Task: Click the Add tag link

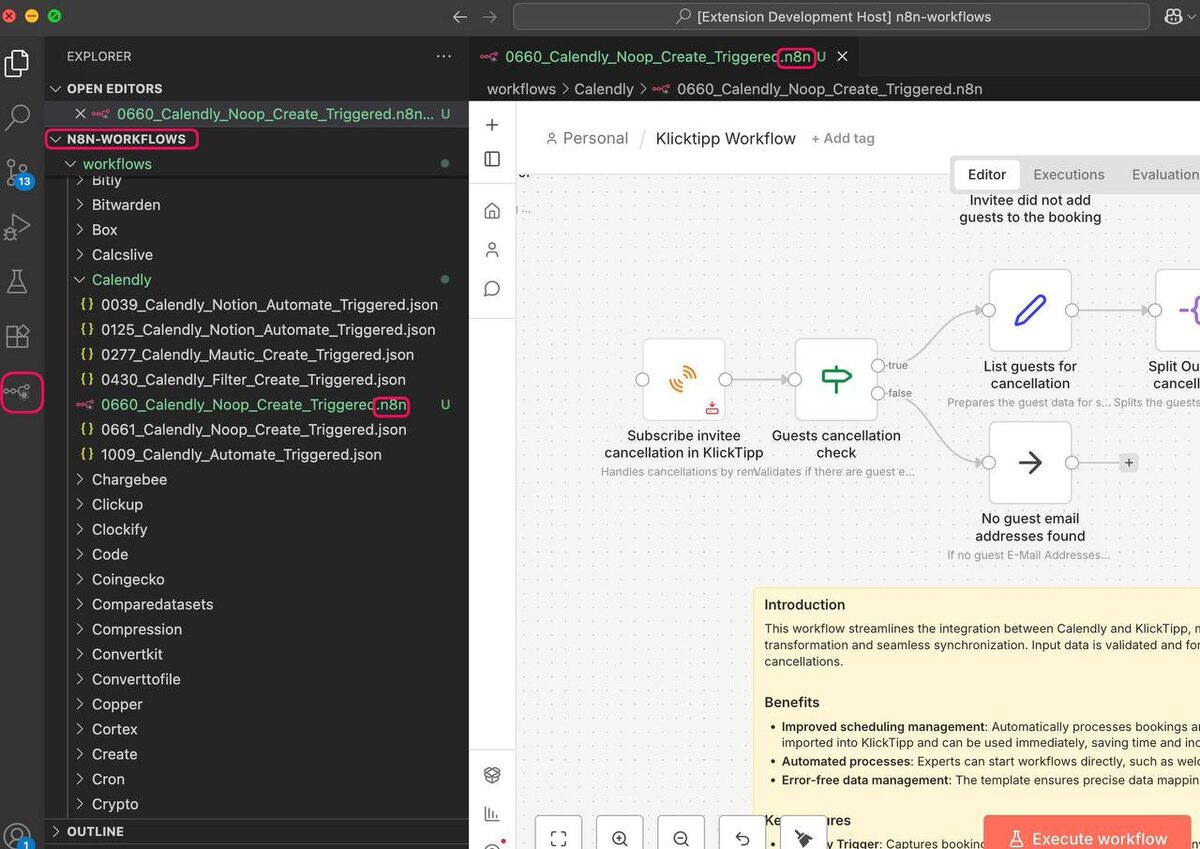Action: (x=842, y=138)
